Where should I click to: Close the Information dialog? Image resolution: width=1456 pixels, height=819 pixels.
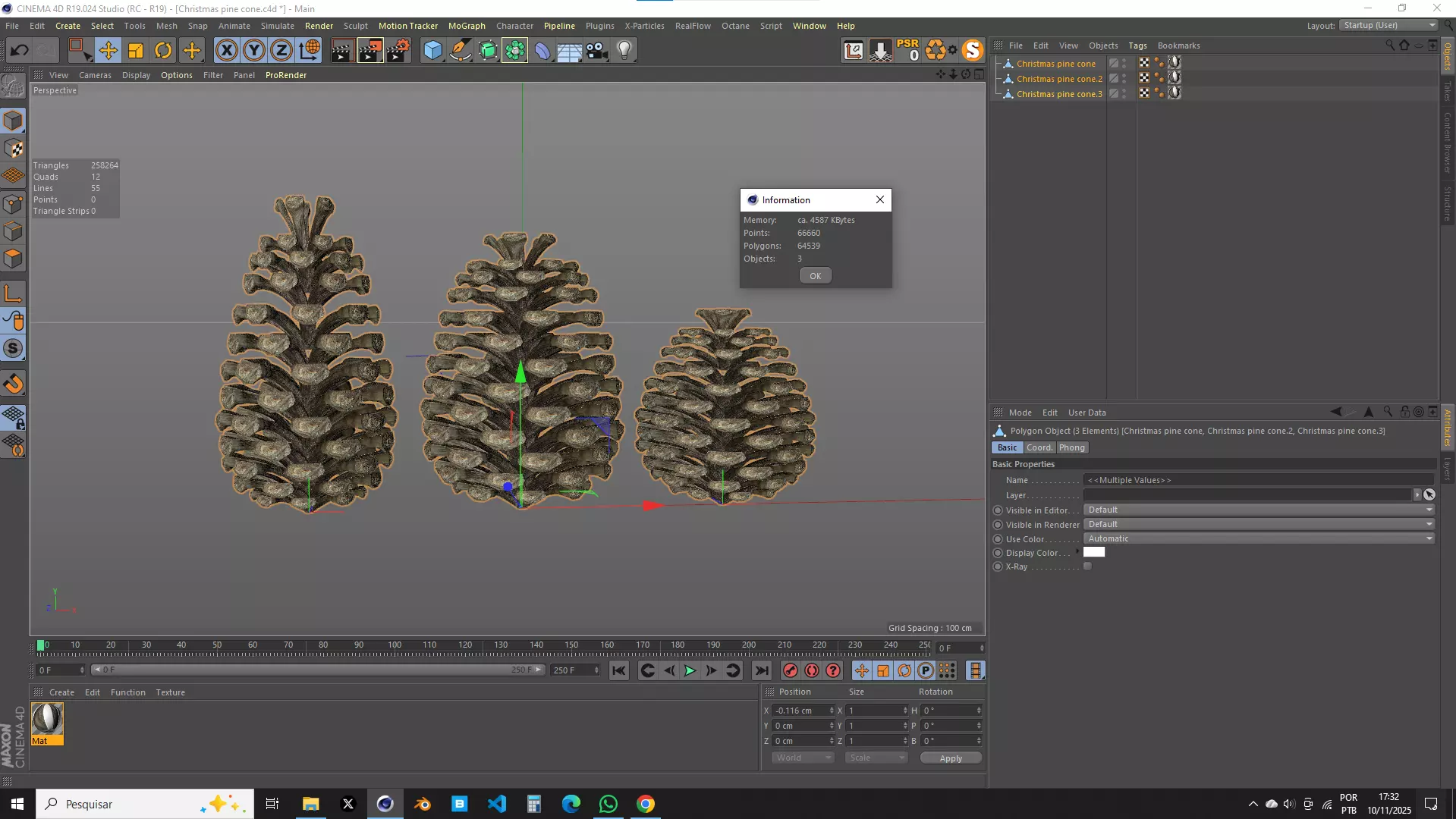(880, 199)
